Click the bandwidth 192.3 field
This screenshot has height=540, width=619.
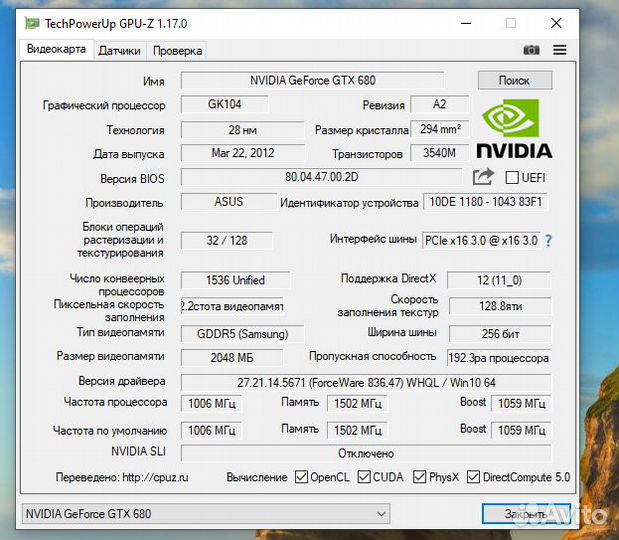click(x=499, y=358)
